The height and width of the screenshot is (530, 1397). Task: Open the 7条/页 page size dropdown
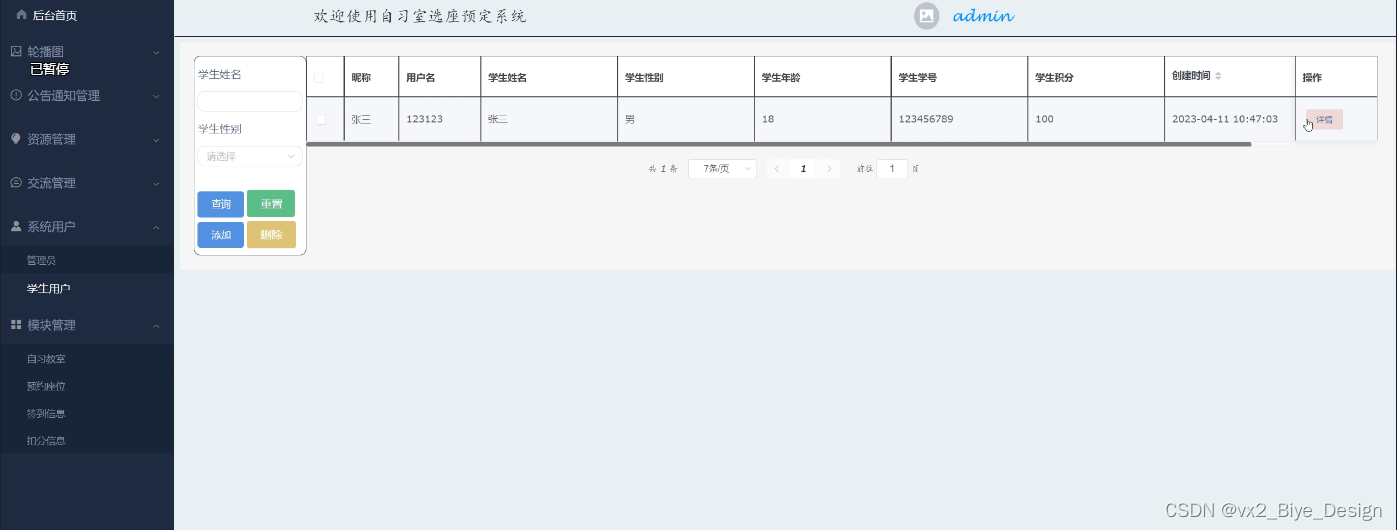(x=722, y=169)
